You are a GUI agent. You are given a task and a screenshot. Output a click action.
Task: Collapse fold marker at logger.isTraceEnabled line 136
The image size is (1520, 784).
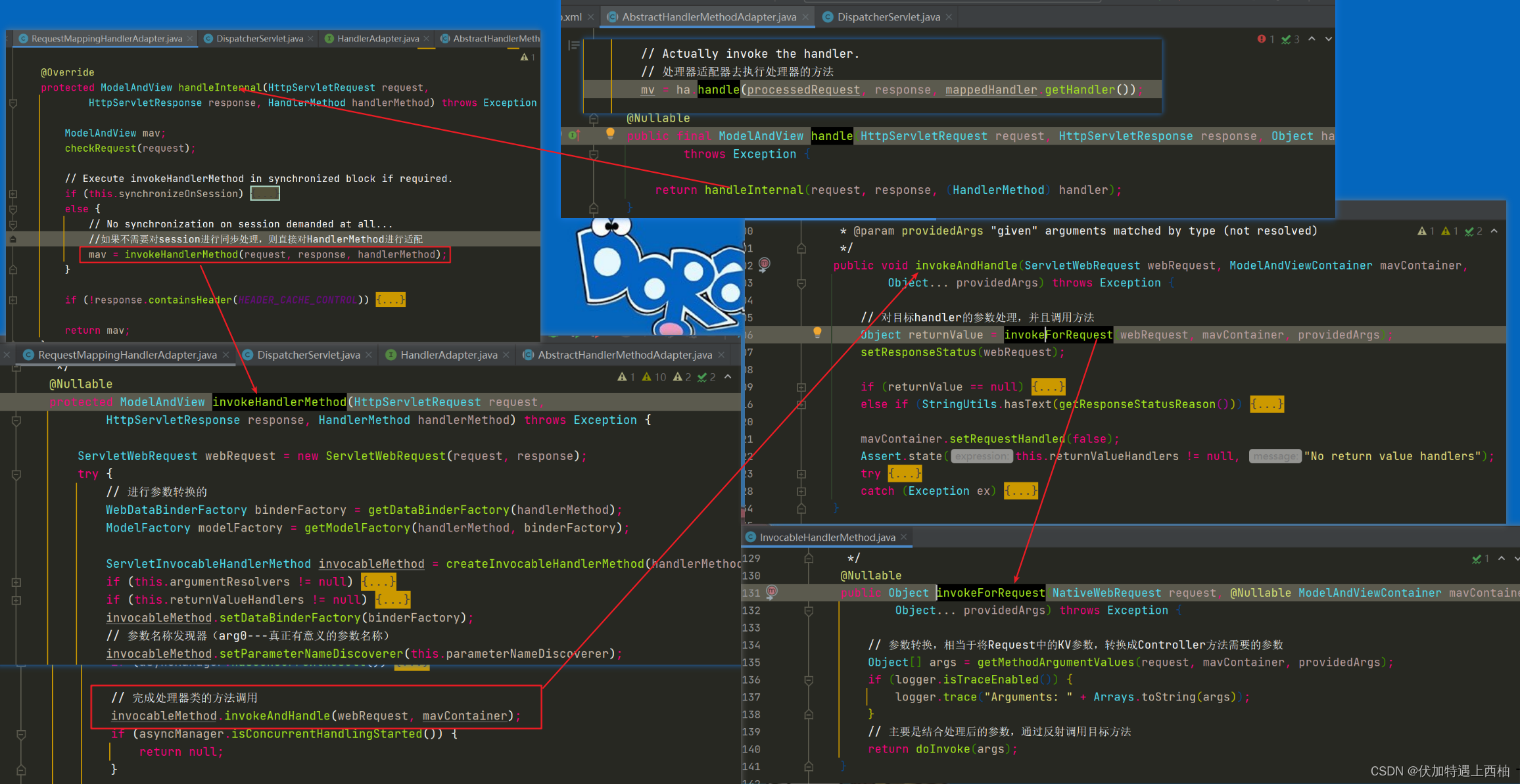pos(809,680)
